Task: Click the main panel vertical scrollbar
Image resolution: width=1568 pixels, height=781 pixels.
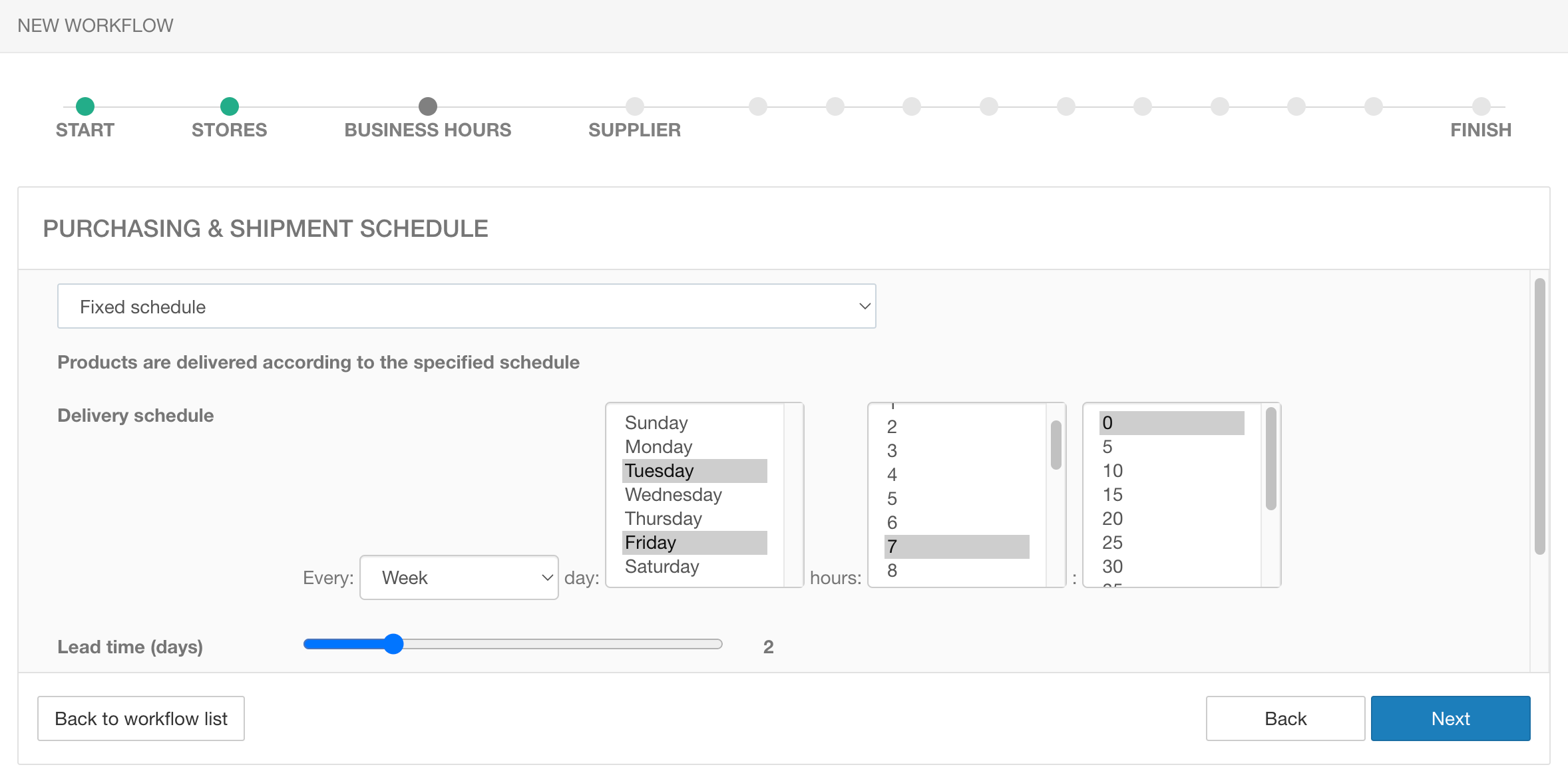Action: pos(1539,416)
